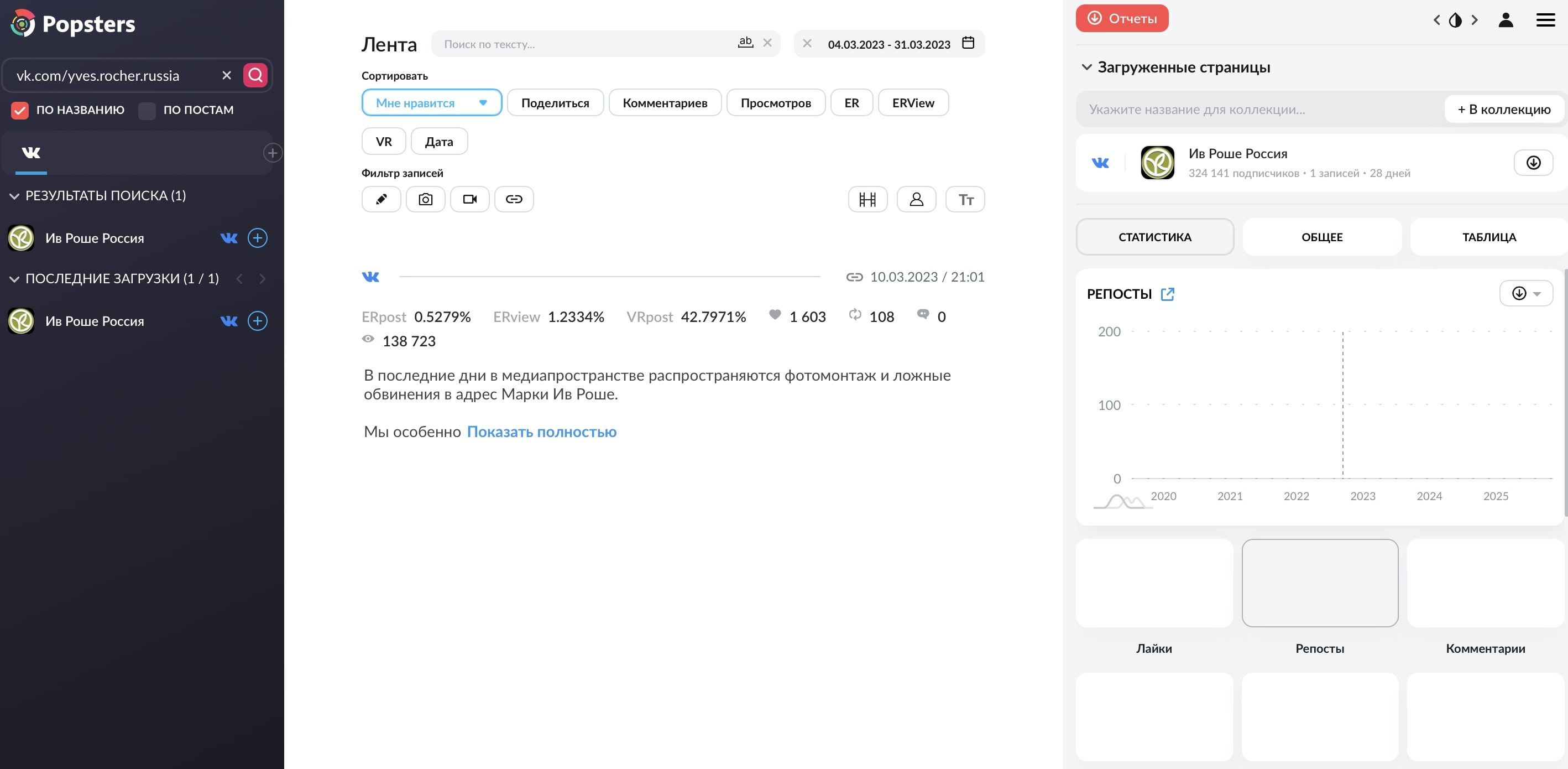Toggle the ПО НАЗВАНИЮ checkbox
Screen dimensions: 1568x769
(x=20, y=110)
